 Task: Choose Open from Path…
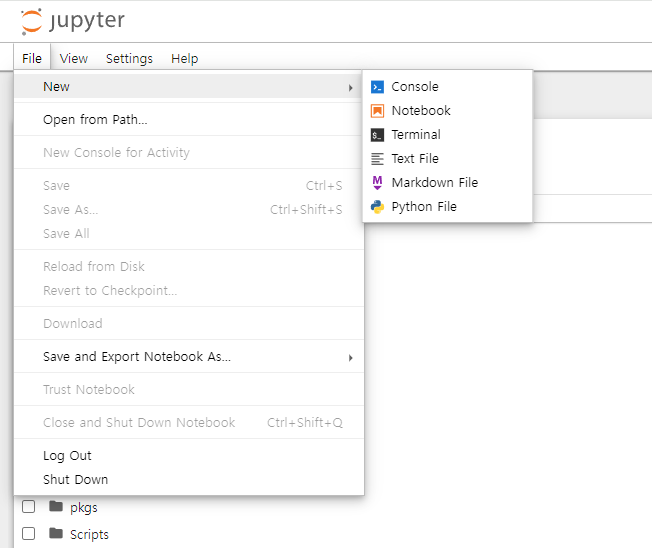tap(189, 120)
